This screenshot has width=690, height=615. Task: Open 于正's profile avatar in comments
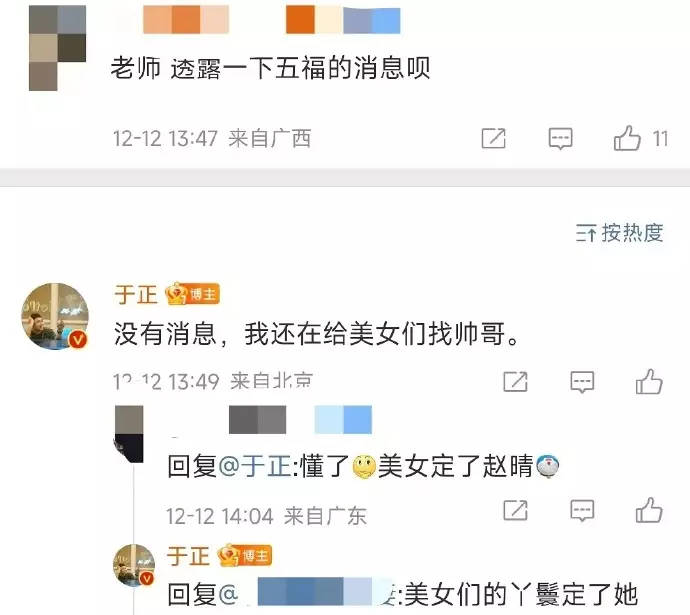[55, 317]
